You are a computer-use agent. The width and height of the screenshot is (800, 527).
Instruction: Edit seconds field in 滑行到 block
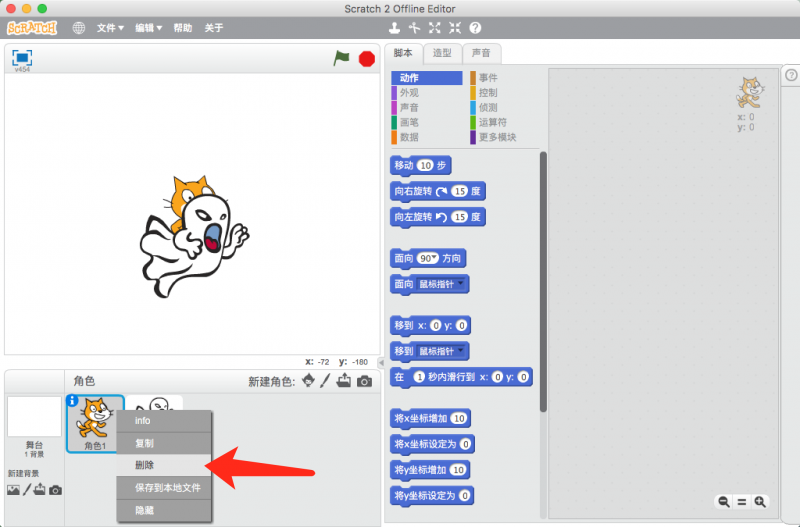coord(419,377)
